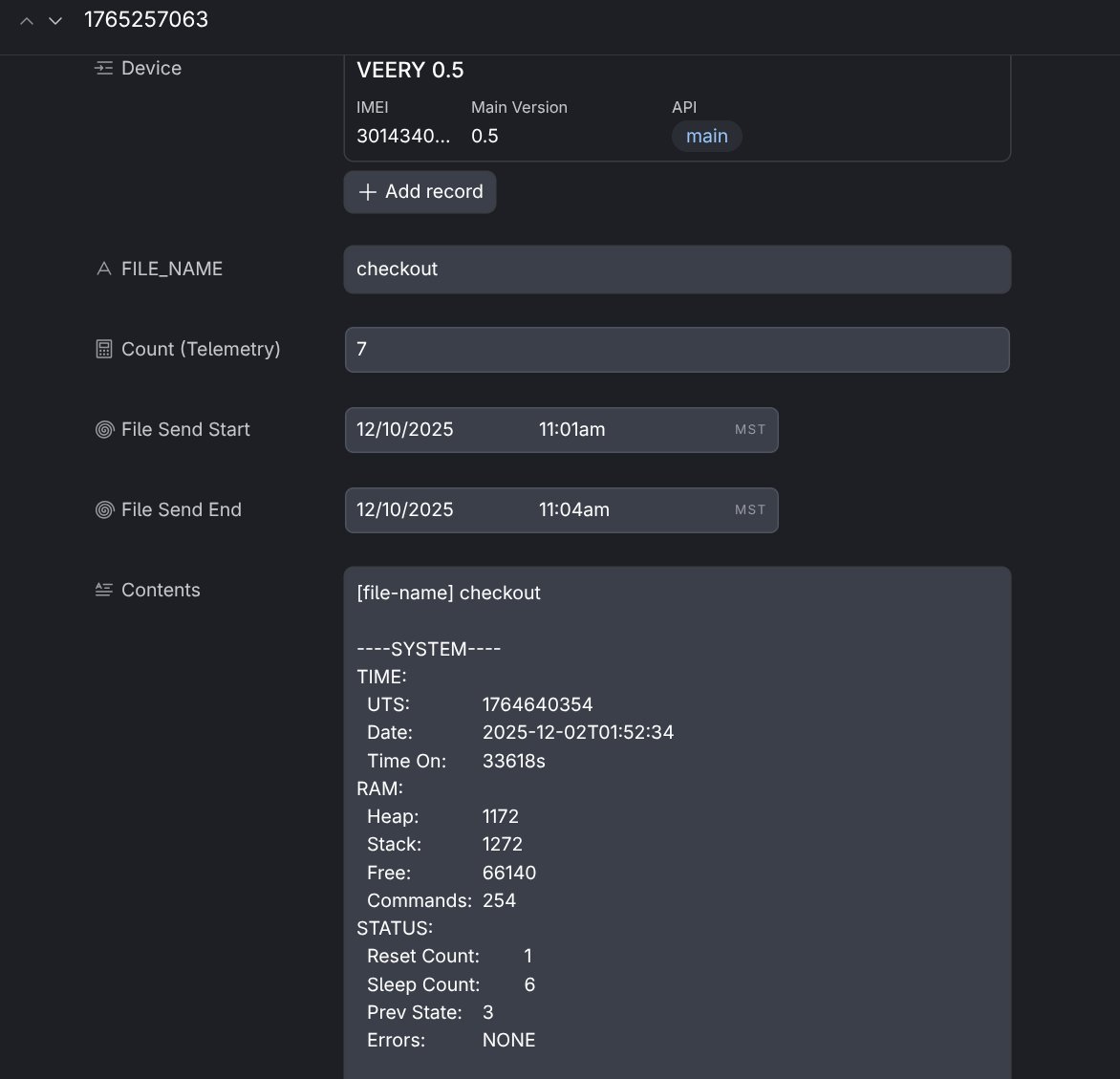Open the VEERY 0.5 linked device card
Screen dimensions: 1120x1079
[678, 108]
